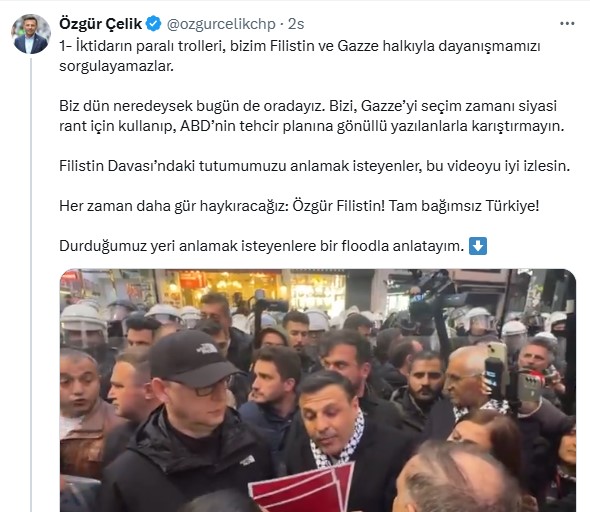Click the sentence 'Her zaman daha gür haykıracağız'
The width and height of the screenshot is (590, 512).
[299, 206]
